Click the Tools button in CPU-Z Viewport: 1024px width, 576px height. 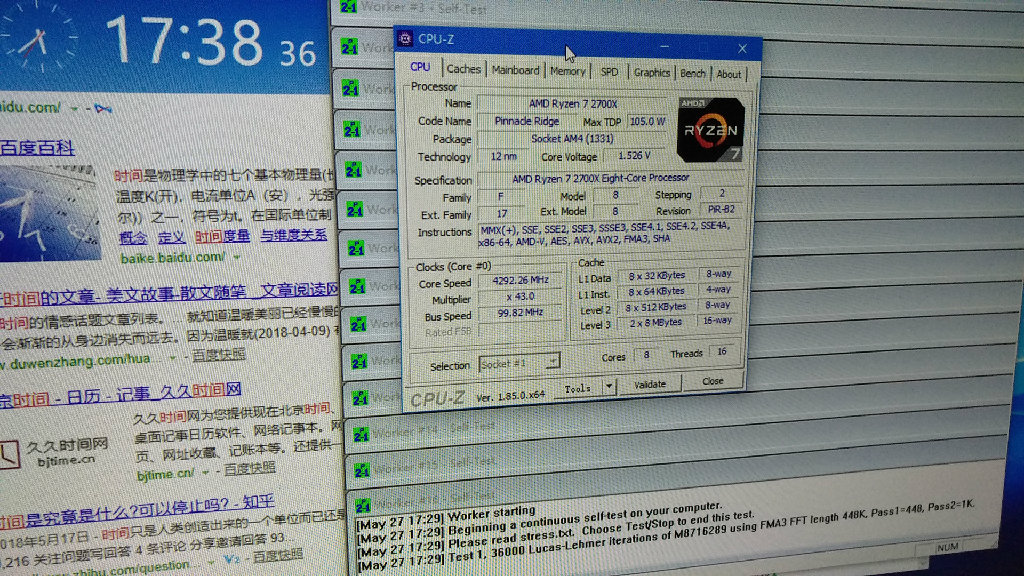click(x=578, y=389)
